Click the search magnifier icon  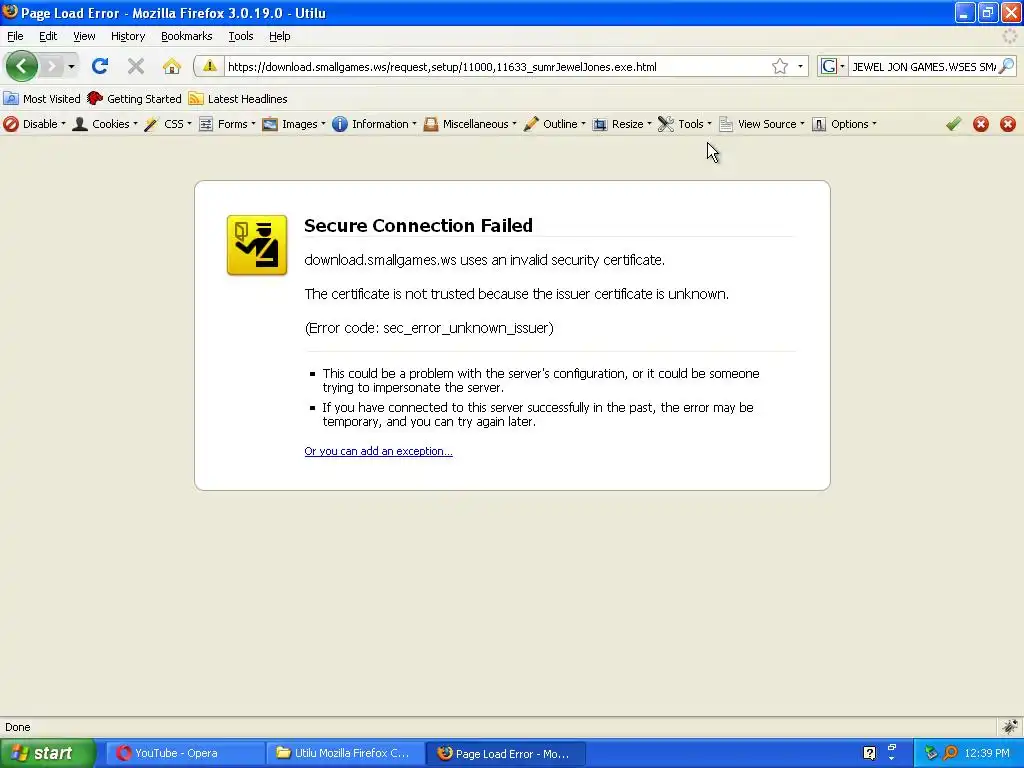tap(1006, 66)
